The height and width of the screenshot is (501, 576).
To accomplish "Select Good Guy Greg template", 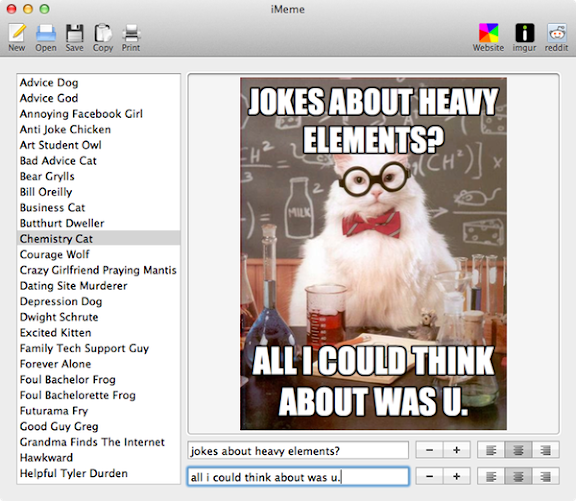I will coord(98,426).
